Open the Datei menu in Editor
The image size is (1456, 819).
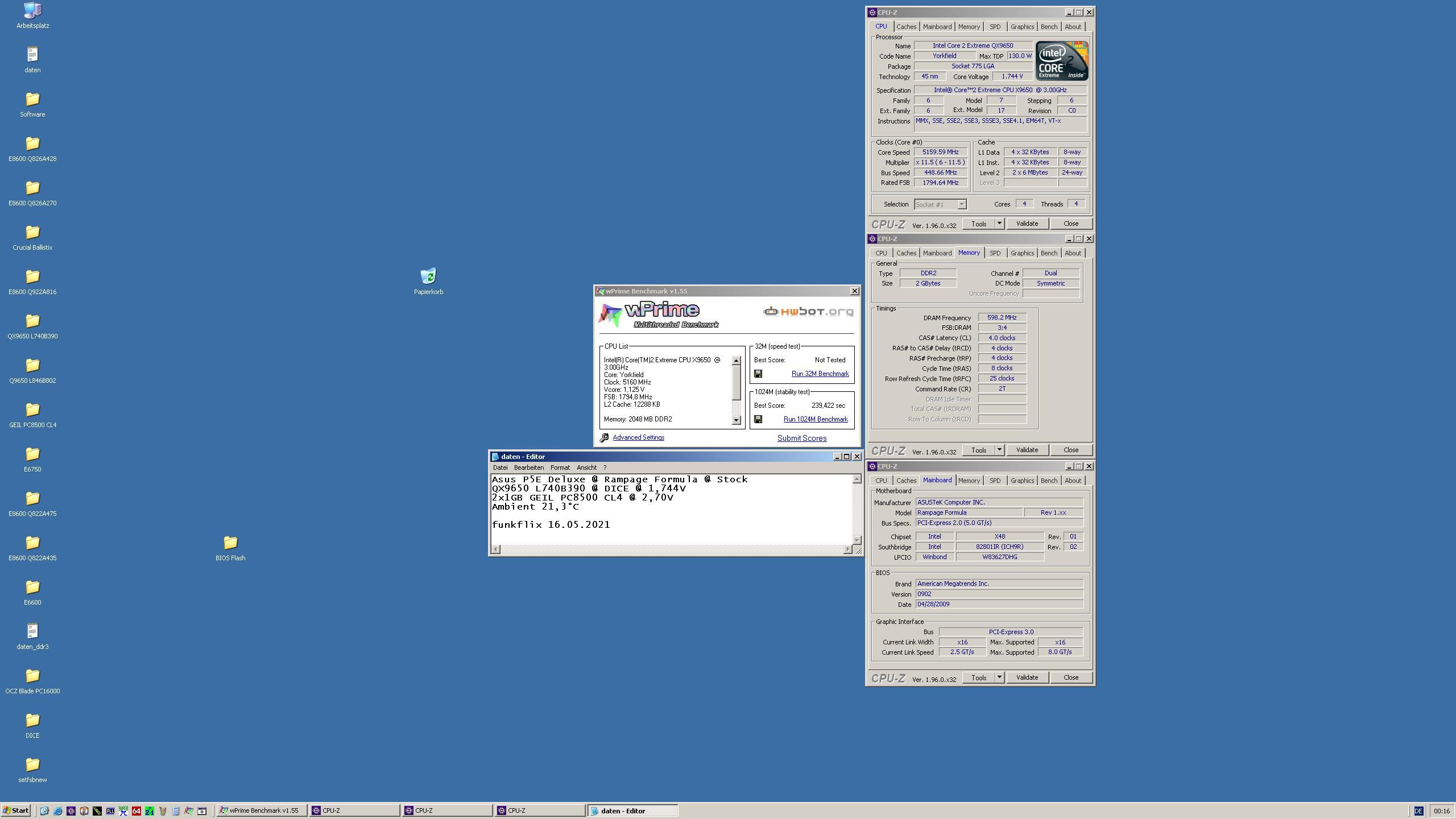pyautogui.click(x=500, y=468)
